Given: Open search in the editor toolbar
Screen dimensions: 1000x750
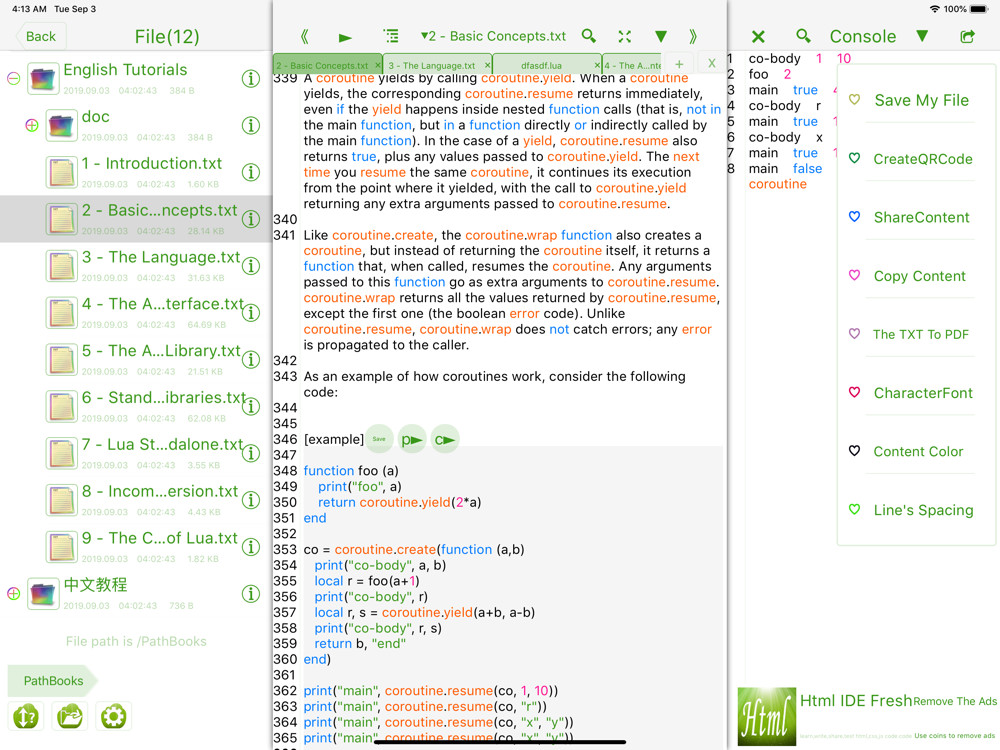Looking at the screenshot, I should [589, 36].
